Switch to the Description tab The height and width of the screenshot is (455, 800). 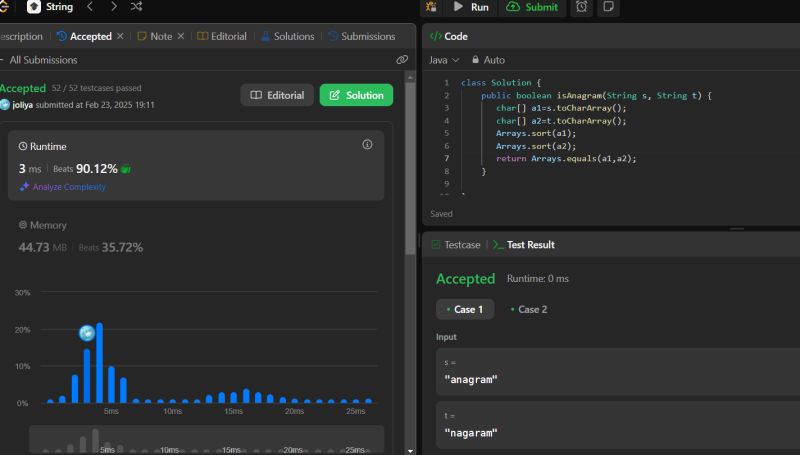[21, 36]
